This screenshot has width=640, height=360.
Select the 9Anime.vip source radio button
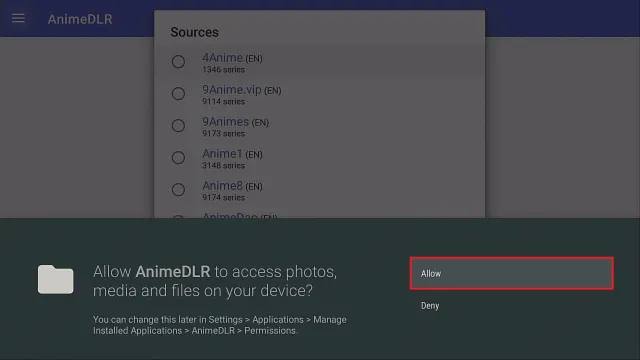(x=178, y=93)
